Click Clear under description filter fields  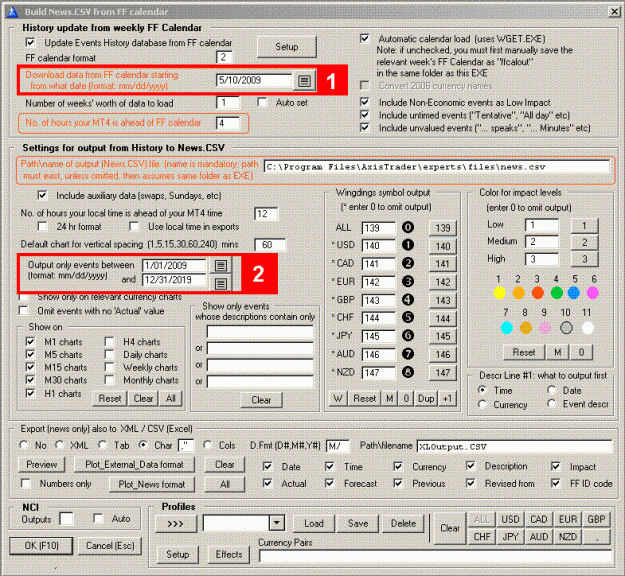261,400
